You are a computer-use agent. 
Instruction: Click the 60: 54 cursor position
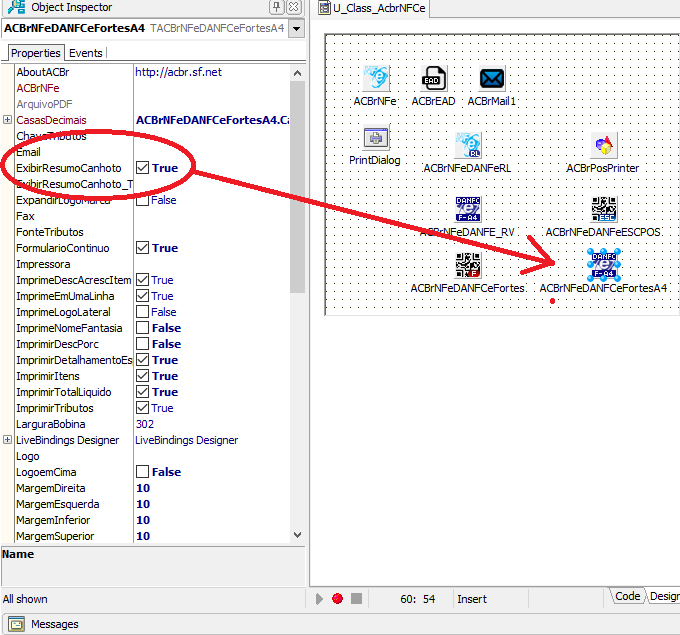(417, 599)
